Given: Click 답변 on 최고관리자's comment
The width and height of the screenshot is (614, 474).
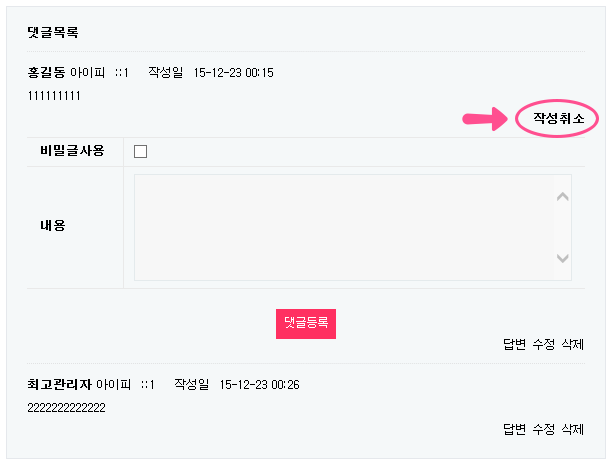Looking at the screenshot, I should (514, 429).
